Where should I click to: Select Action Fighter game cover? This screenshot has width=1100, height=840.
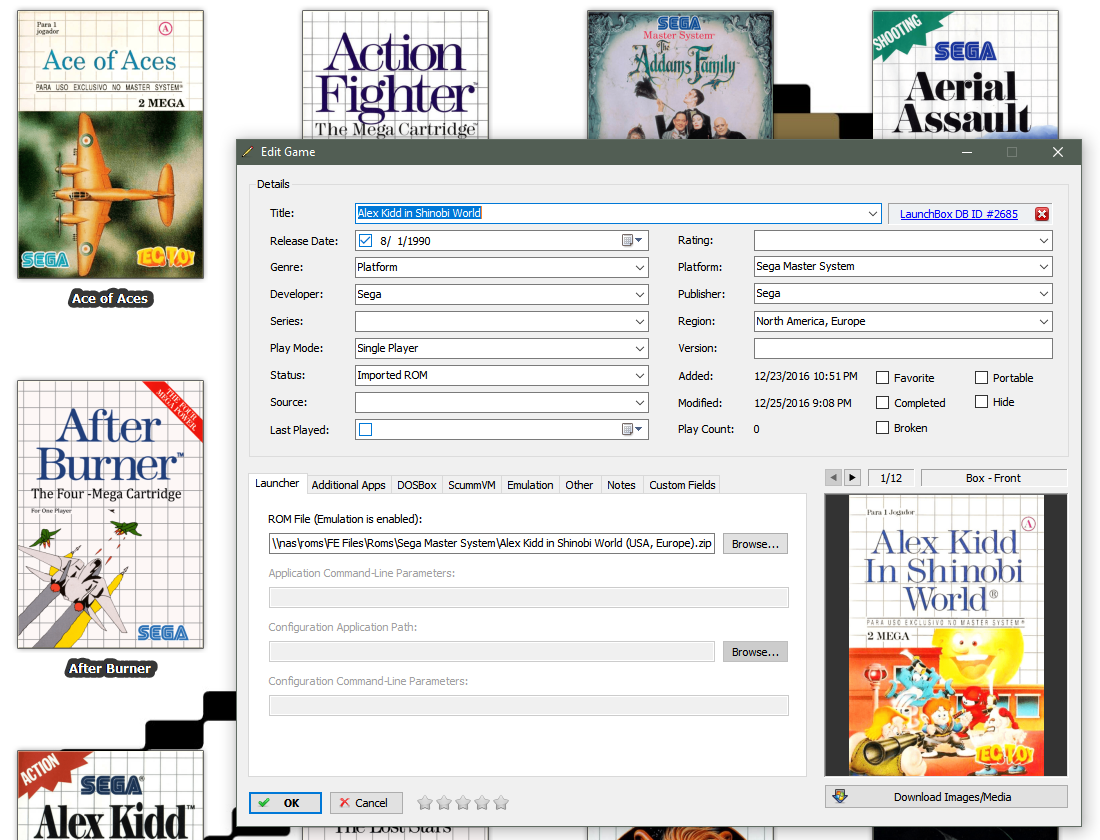pos(396,74)
